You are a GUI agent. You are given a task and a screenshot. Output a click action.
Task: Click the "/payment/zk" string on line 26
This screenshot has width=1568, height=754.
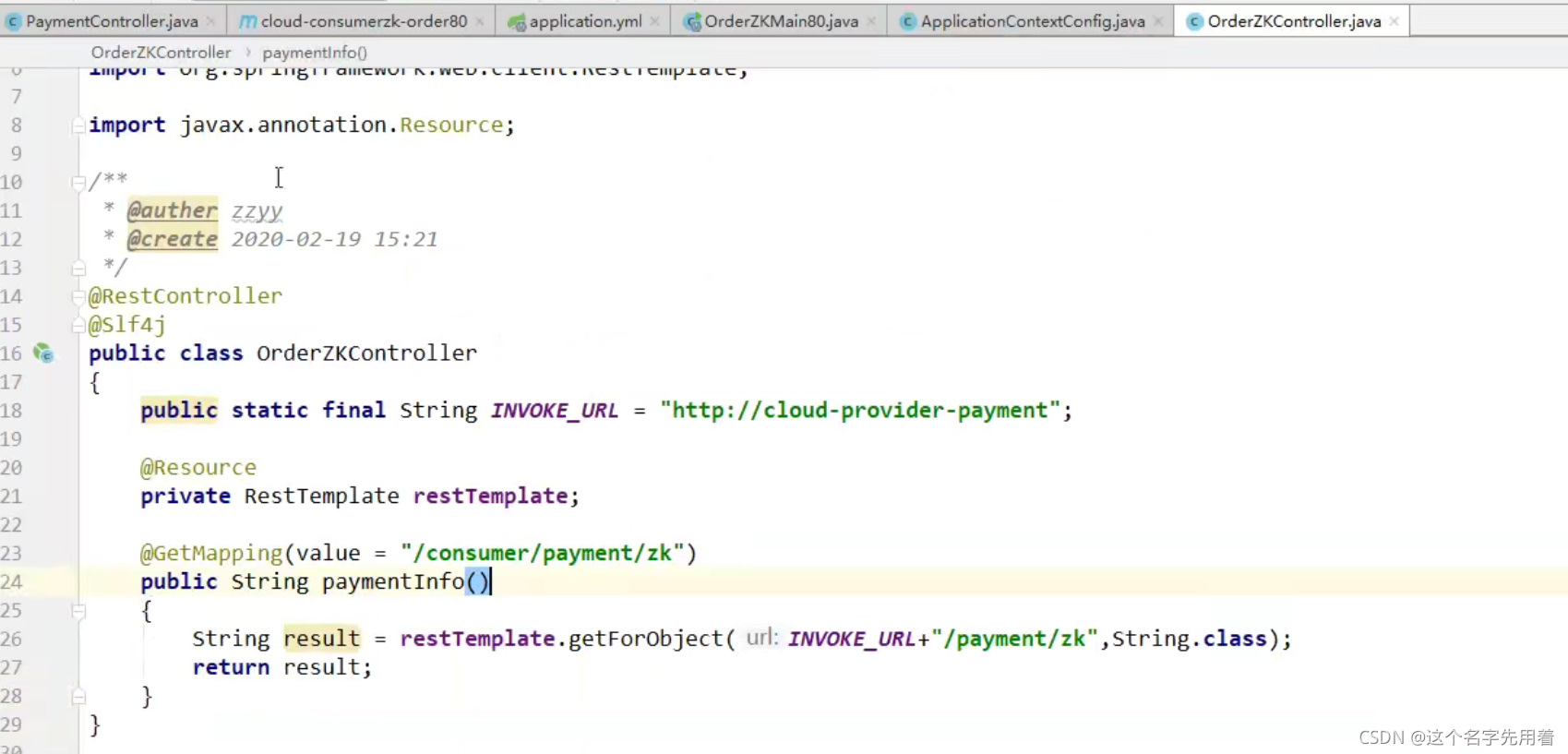click(x=1013, y=639)
